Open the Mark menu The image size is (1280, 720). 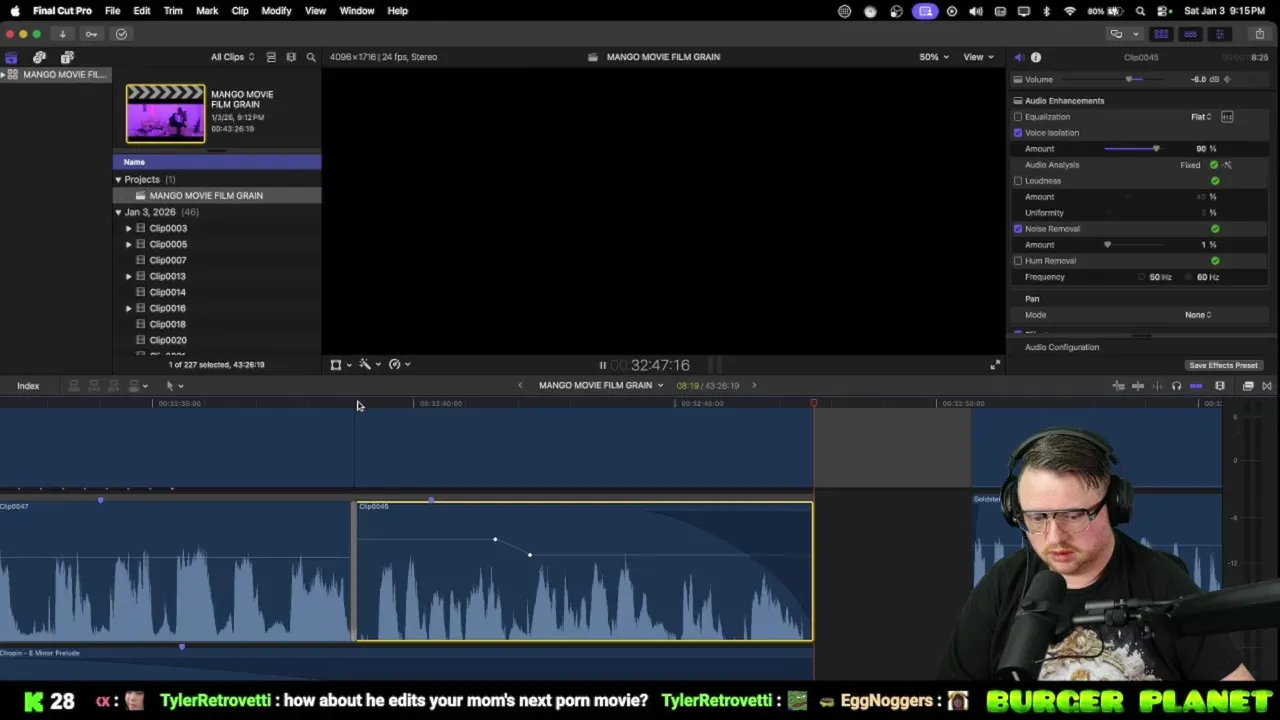point(207,11)
